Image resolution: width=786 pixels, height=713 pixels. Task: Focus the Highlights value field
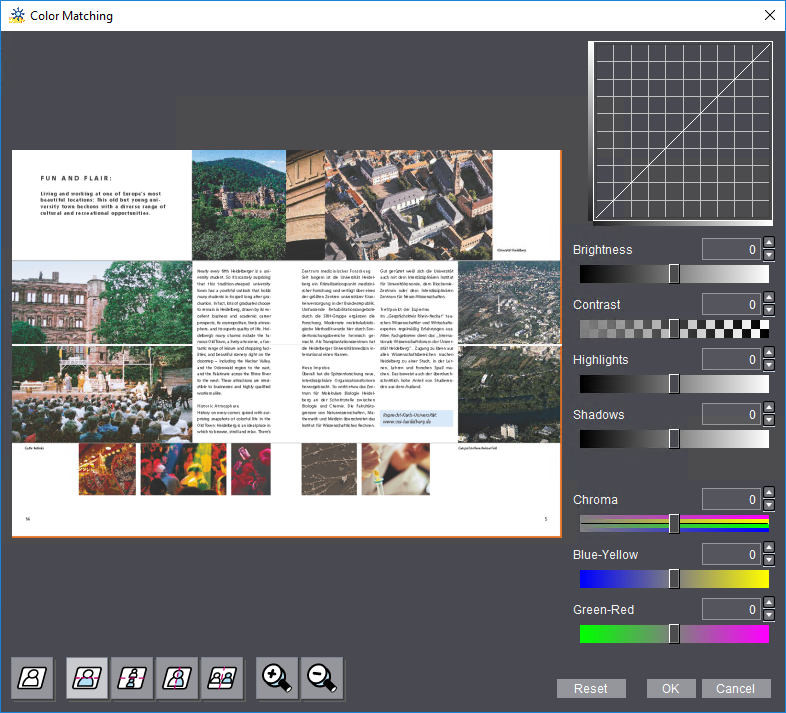(731, 360)
